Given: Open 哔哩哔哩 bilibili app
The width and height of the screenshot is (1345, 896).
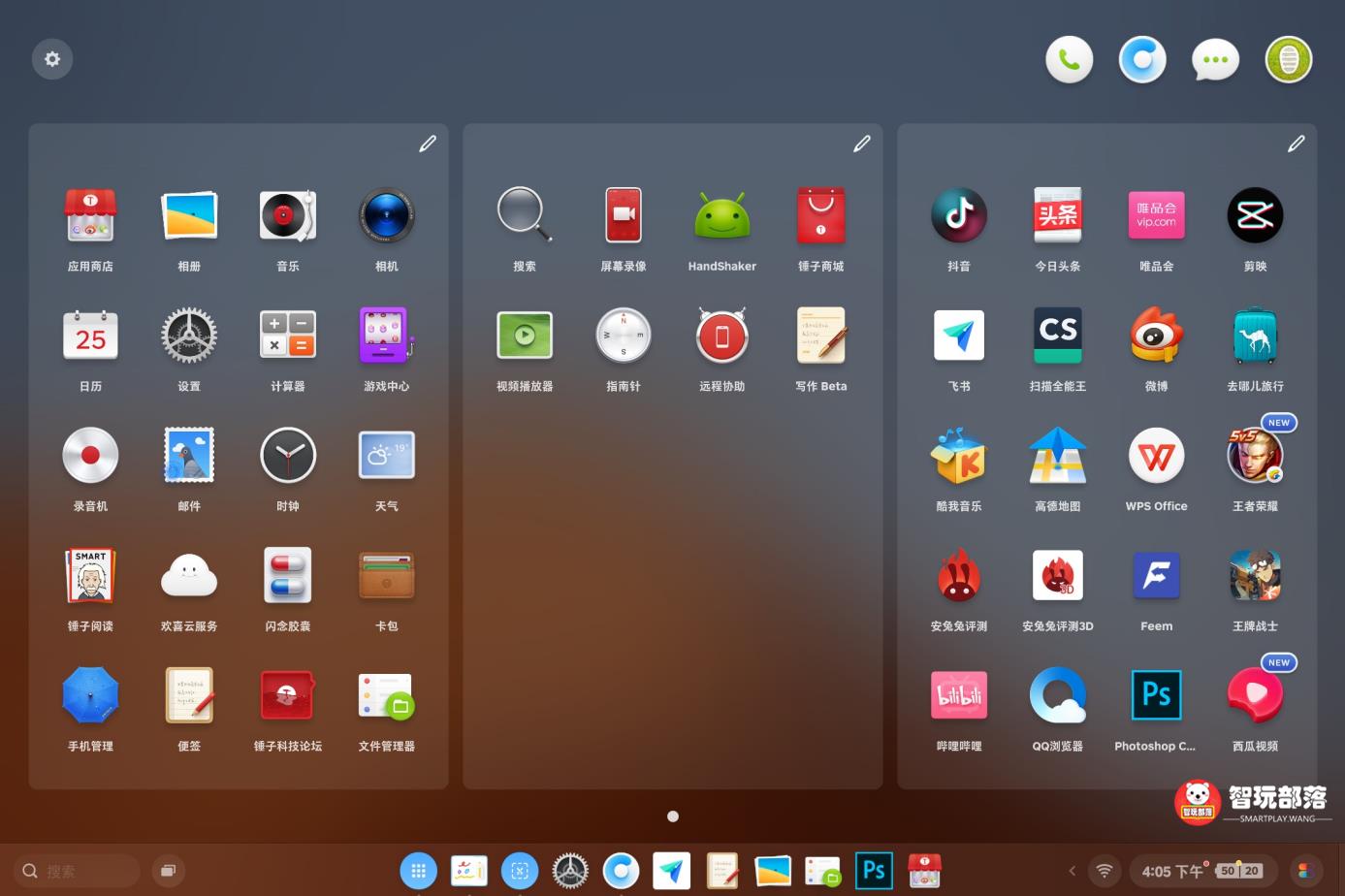Looking at the screenshot, I should coord(959,696).
